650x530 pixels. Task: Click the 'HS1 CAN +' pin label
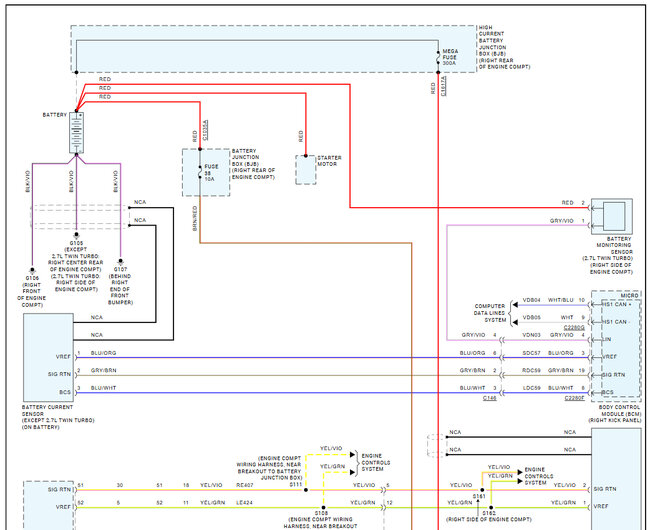[617, 304]
